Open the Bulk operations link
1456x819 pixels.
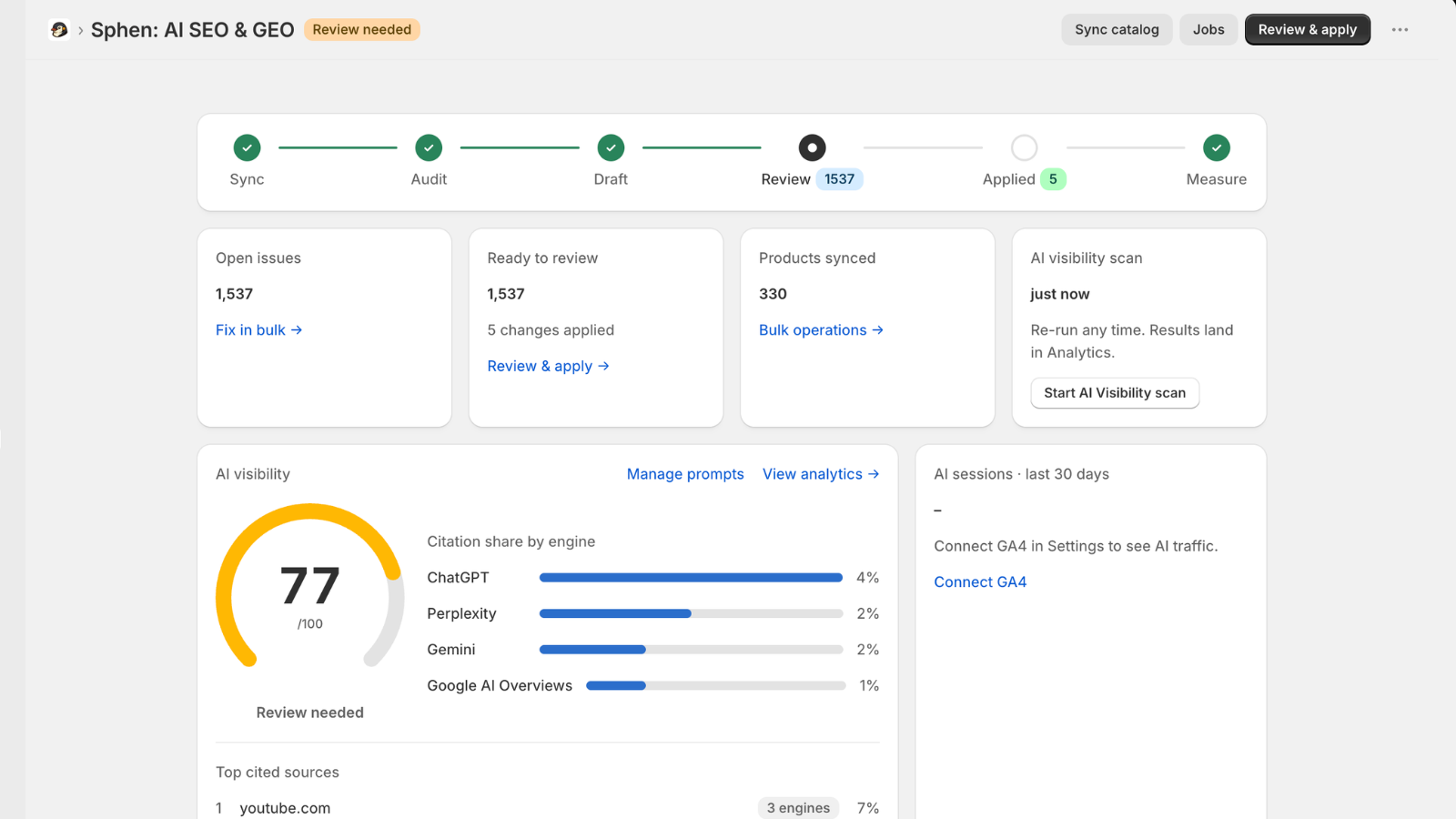[x=821, y=330]
